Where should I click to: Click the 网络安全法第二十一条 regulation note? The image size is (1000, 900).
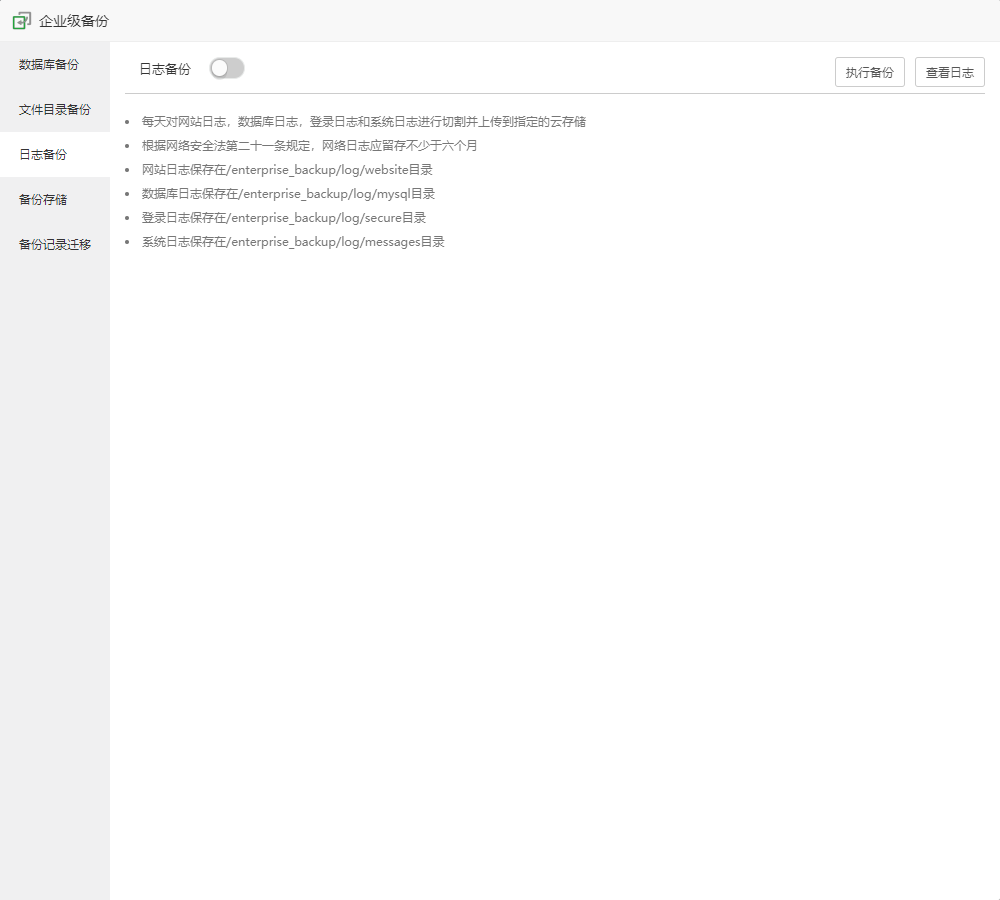(309, 146)
